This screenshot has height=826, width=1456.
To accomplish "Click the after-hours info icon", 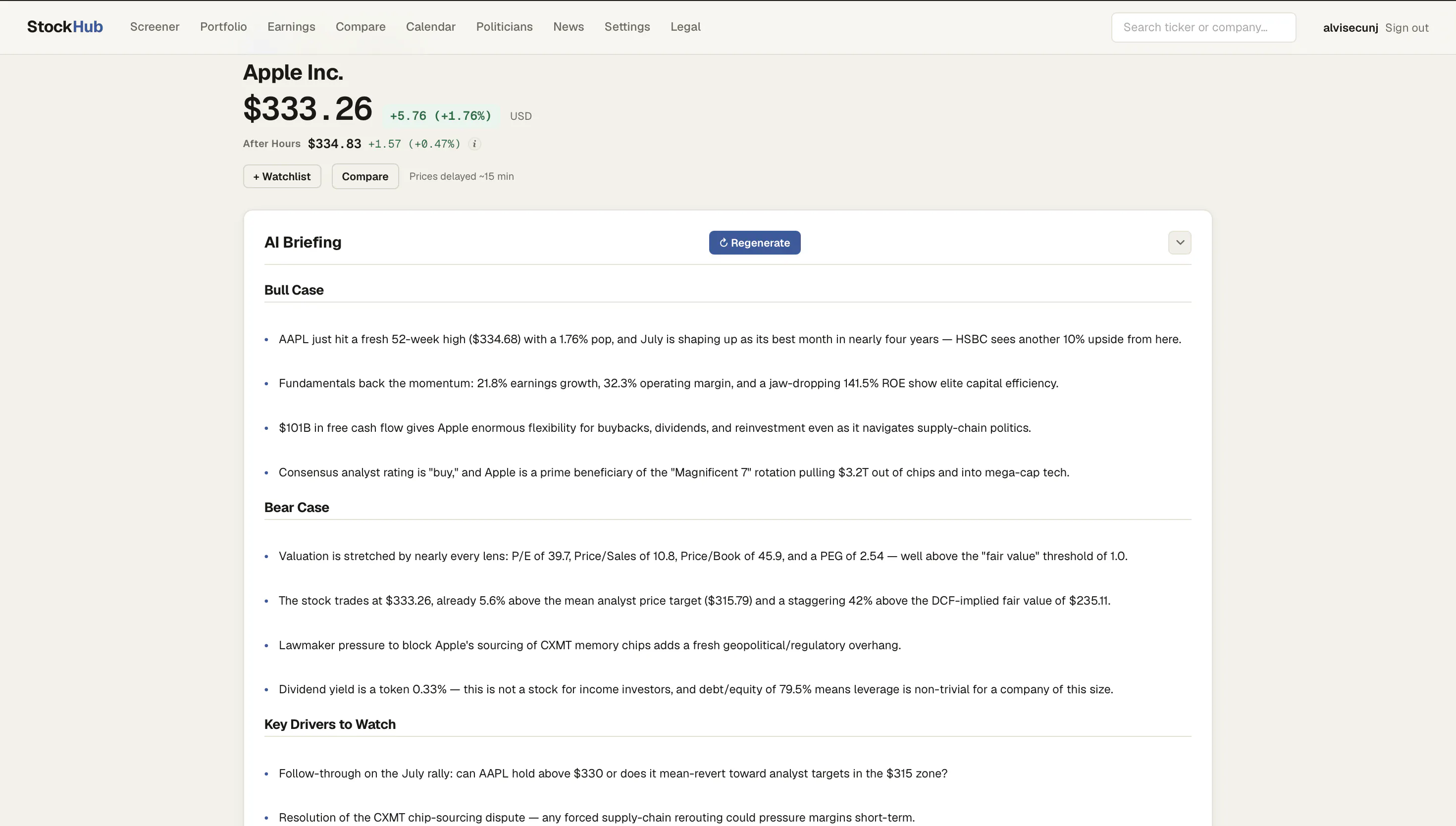I will point(474,144).
